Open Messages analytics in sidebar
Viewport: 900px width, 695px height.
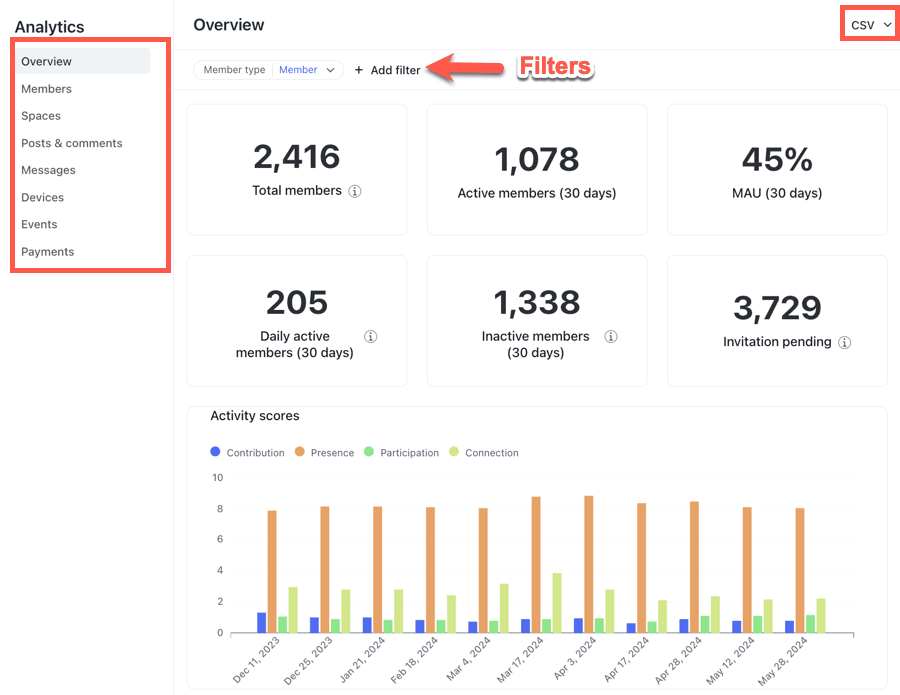pyautogui.click(x=49, y=170)
